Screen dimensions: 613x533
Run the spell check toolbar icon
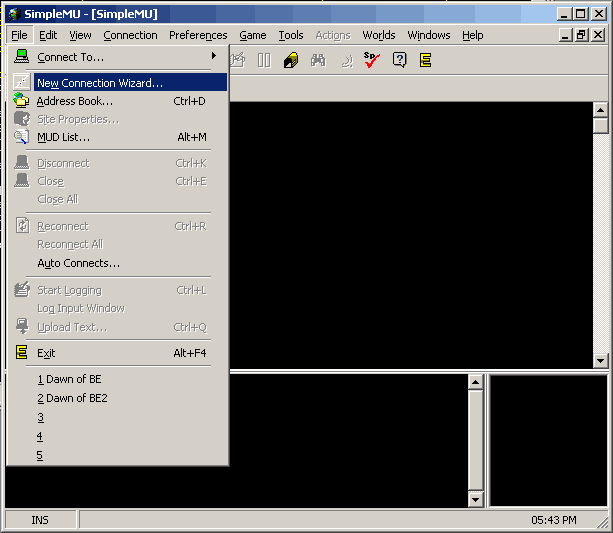point(371,60)
